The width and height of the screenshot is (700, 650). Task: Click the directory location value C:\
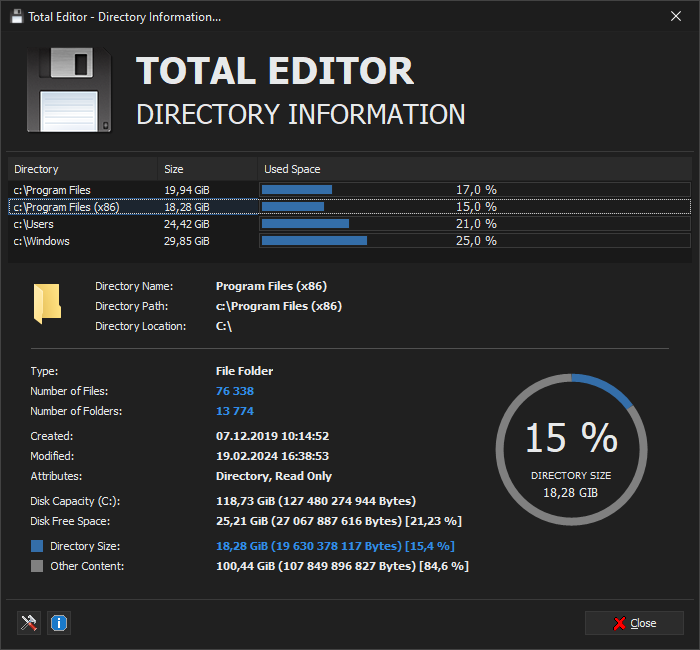point(224,326)
